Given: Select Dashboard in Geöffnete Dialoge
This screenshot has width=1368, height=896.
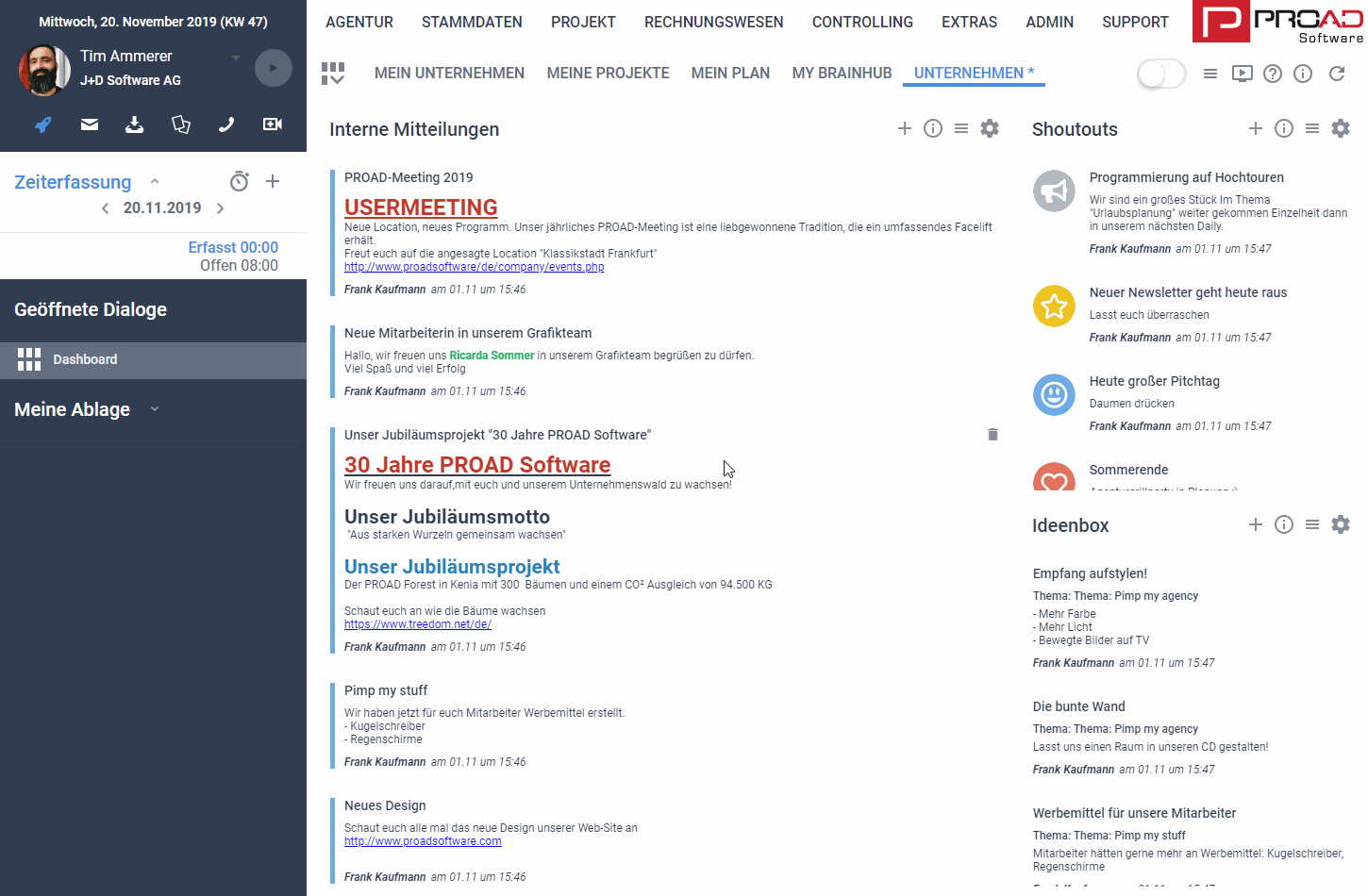Looking at the screenshot, I should pyautogui.click(x=85, y=359).
